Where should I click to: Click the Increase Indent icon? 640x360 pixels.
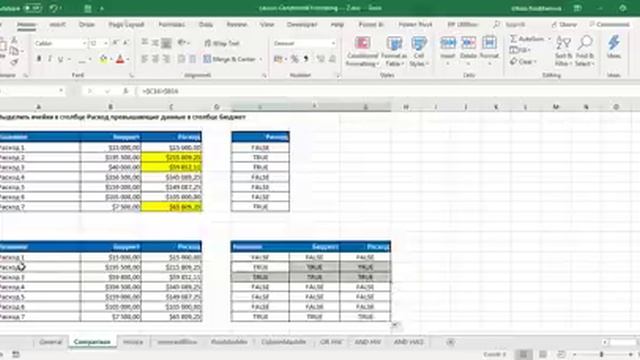[x=192, y=59]
